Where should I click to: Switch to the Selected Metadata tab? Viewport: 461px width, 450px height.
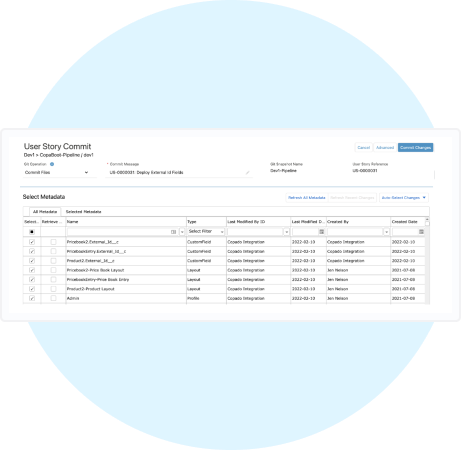(x=83, y=212)
